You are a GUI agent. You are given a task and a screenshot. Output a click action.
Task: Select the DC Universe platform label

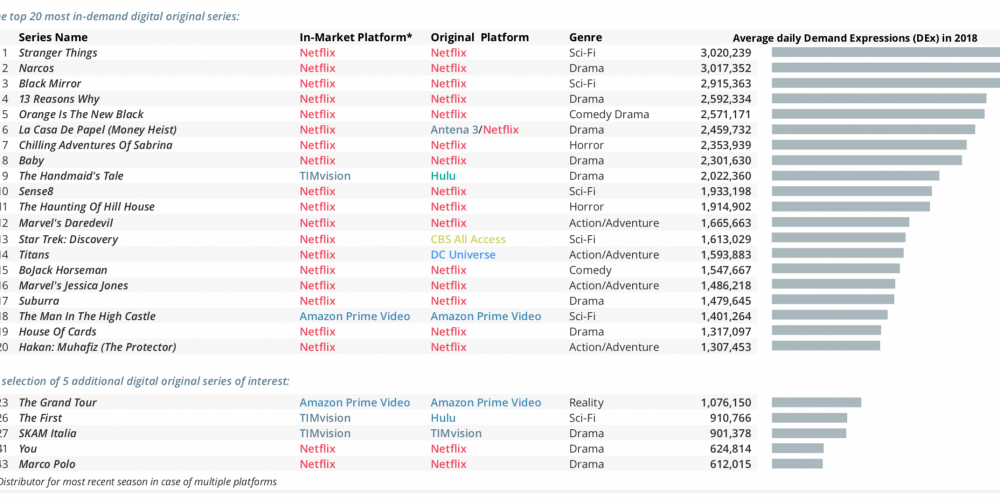463,255
